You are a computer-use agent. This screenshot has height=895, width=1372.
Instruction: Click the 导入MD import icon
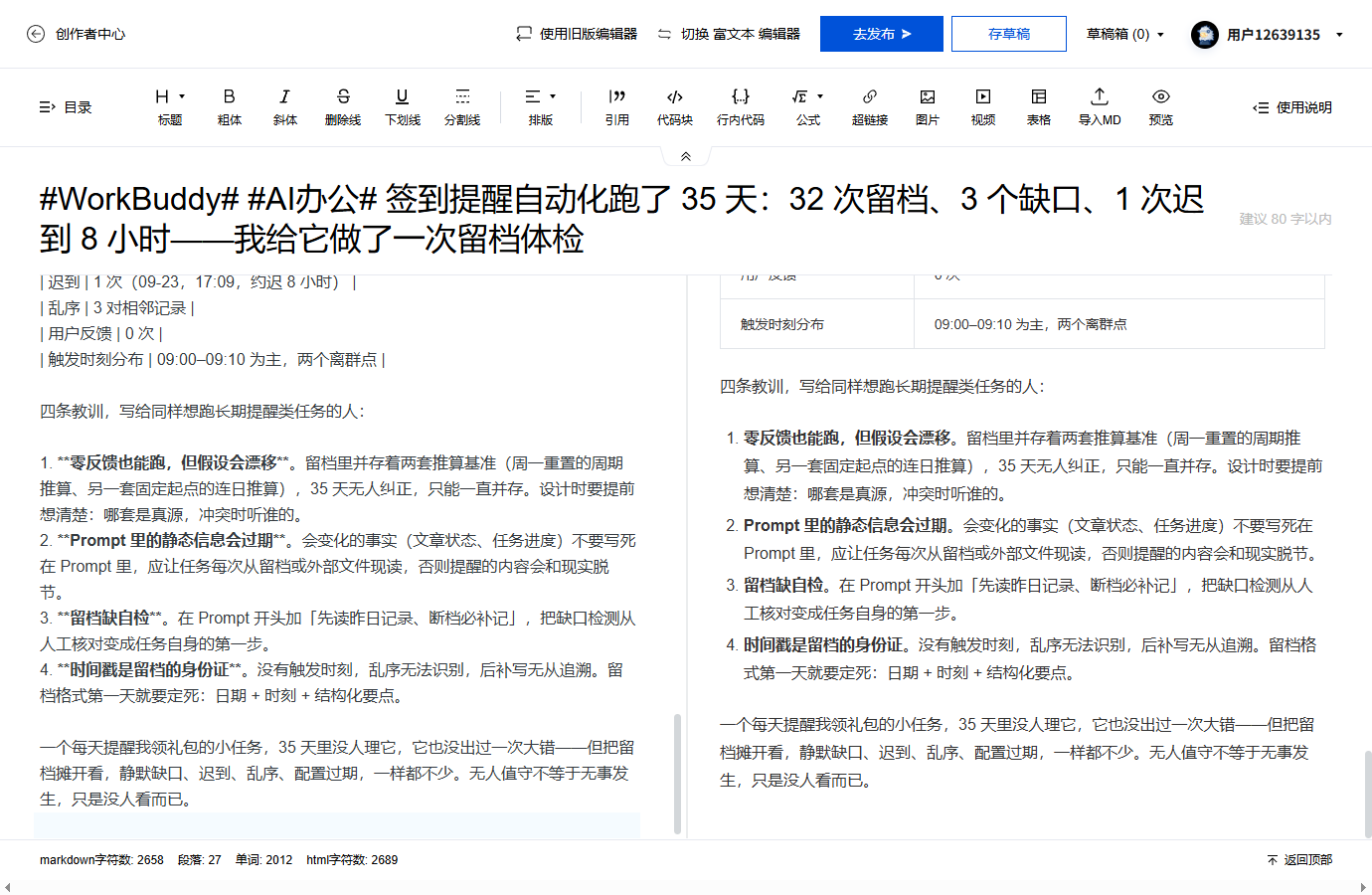1100,96
